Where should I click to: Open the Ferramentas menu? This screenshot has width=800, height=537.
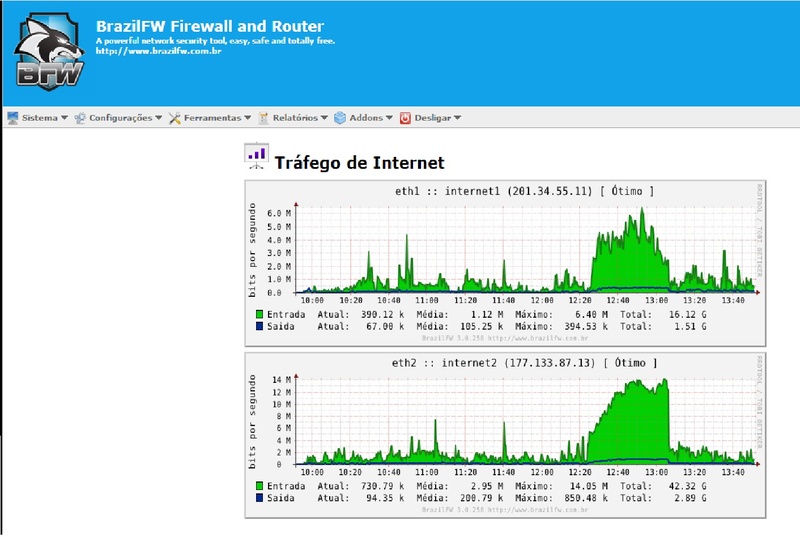pos(210,118)
